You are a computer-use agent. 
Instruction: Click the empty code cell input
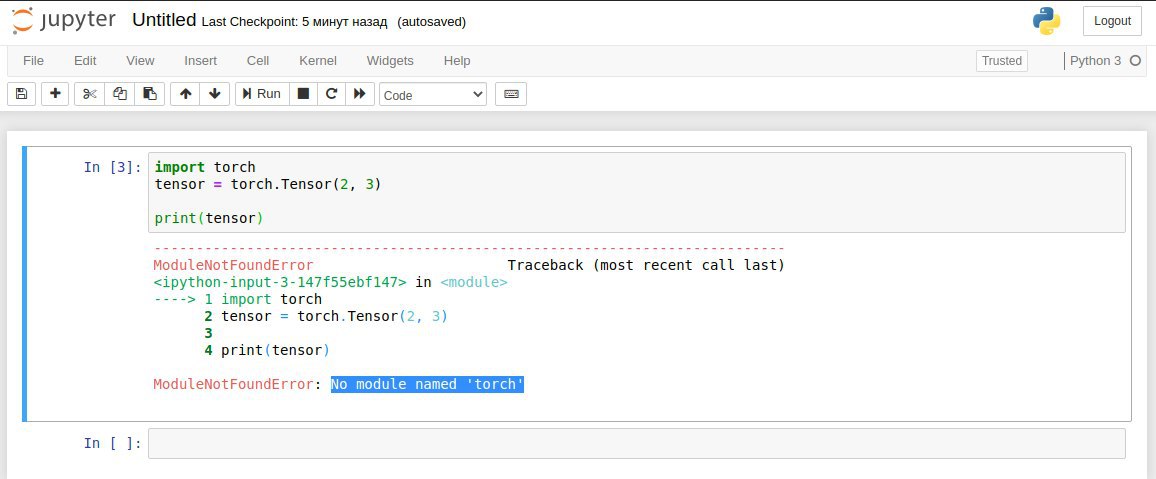pyautogui.click(x=637, y=443)
